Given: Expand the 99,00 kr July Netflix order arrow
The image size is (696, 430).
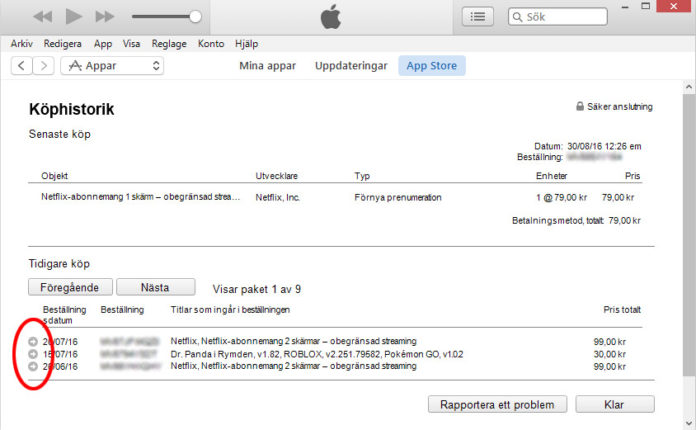Looking at the screenshot, I should click(x=33, y=341).
